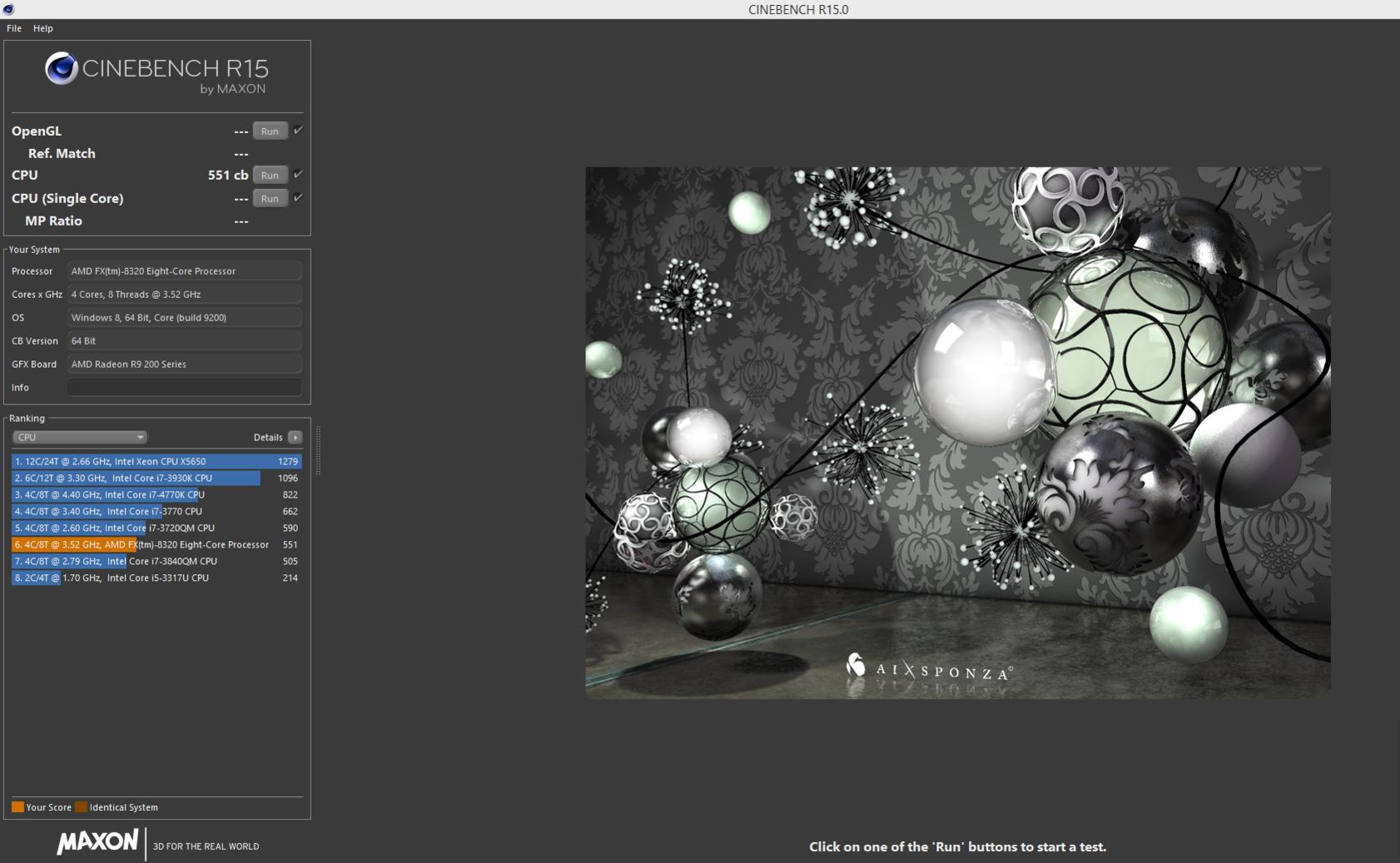Click the '3D FOR THE REAL WORLD' tagline
Screen dimensions: 1400x863
tap(206, 846)
